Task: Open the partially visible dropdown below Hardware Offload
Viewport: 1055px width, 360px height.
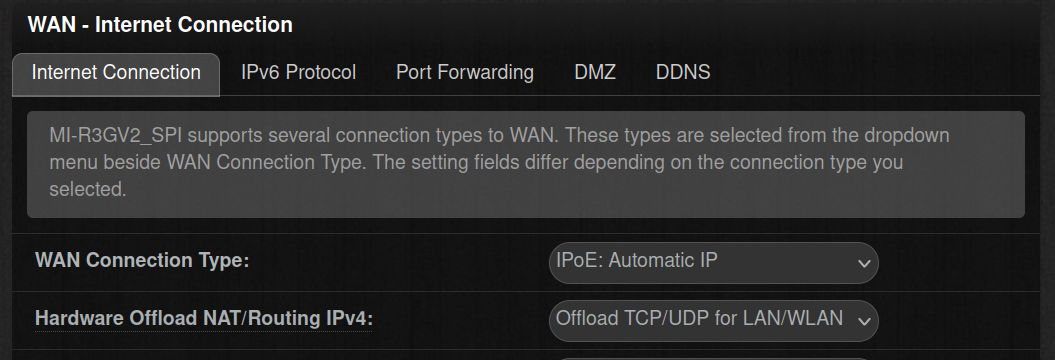Action: [714, 358]
